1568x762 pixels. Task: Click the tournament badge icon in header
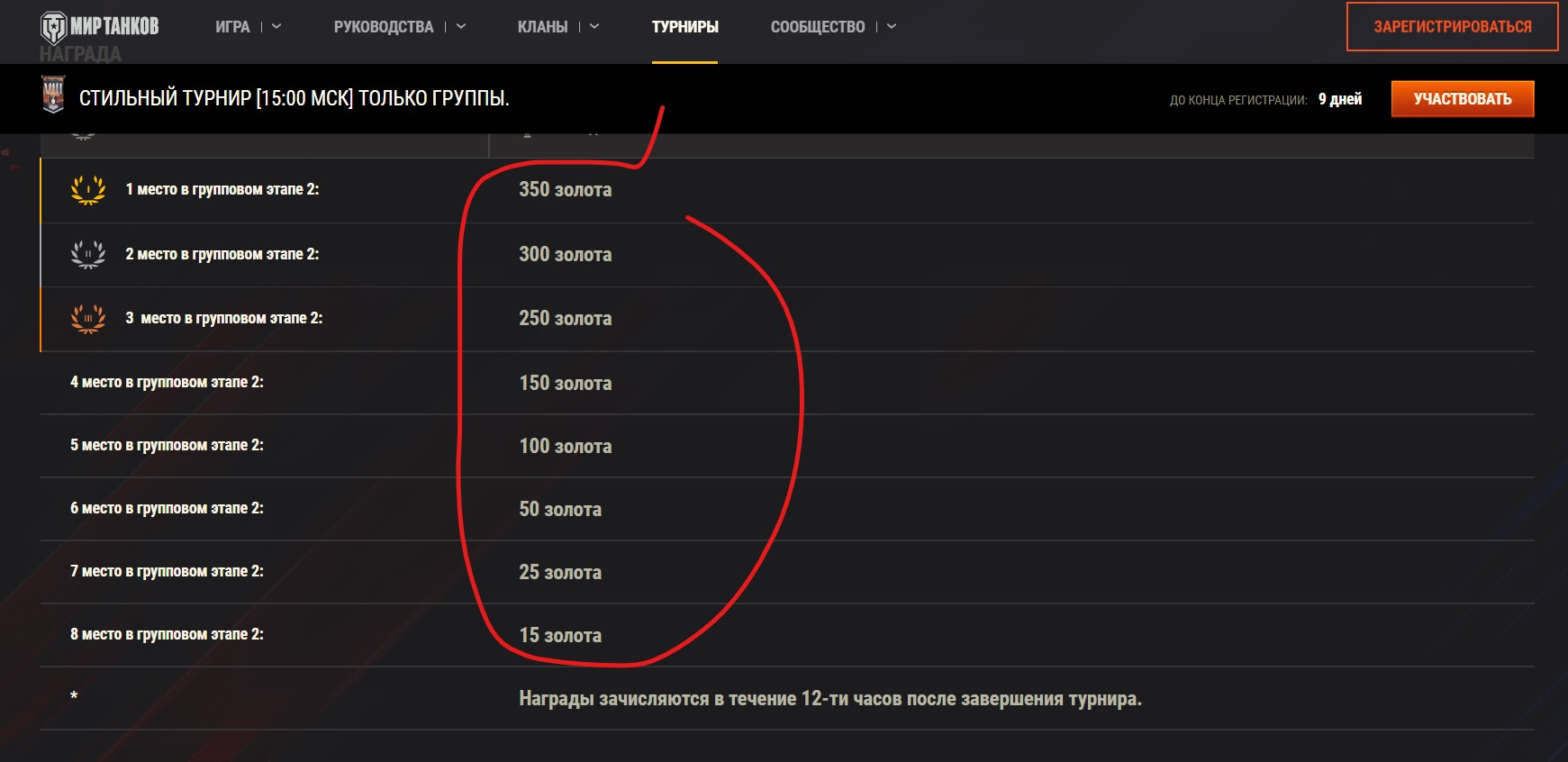54,95
